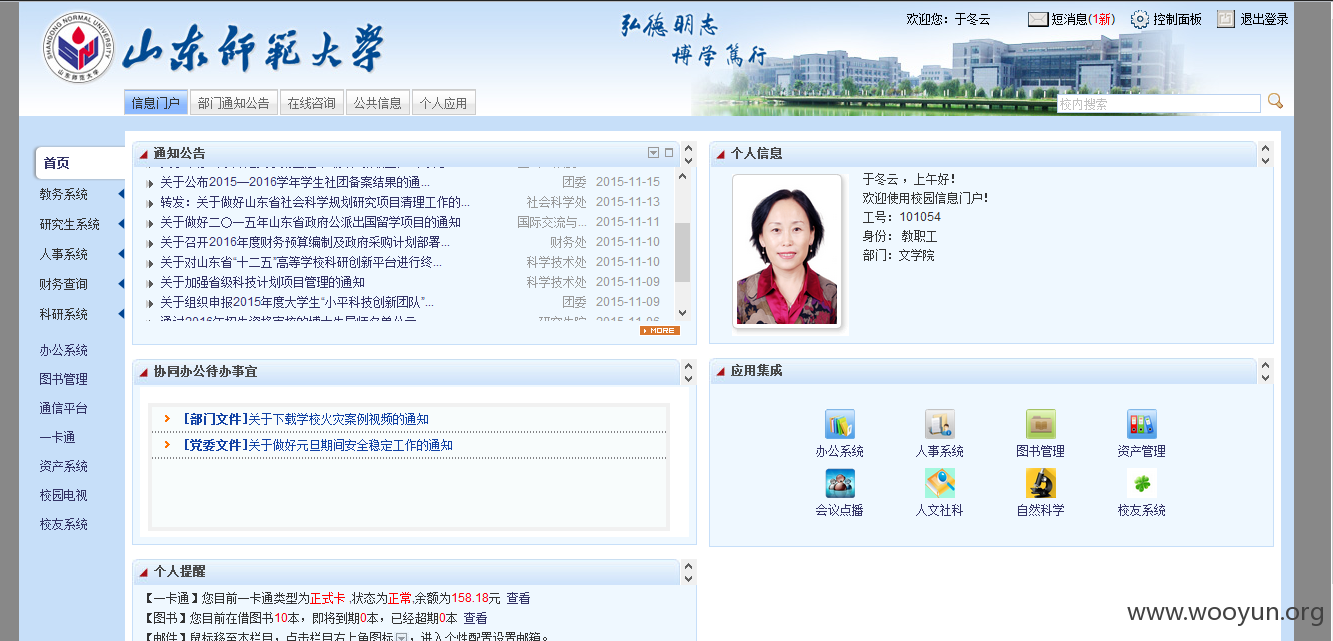Open the 会议点播 app icon
This screenshot has height=641, width=1333.
[x=840, y=483]
